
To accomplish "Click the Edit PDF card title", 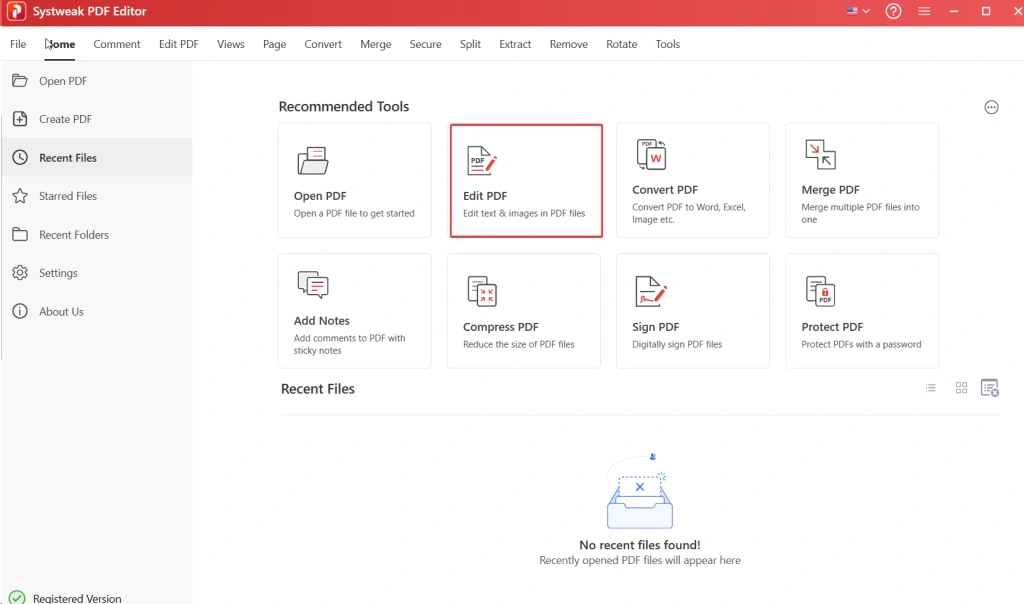I will [x=485, y=196].
